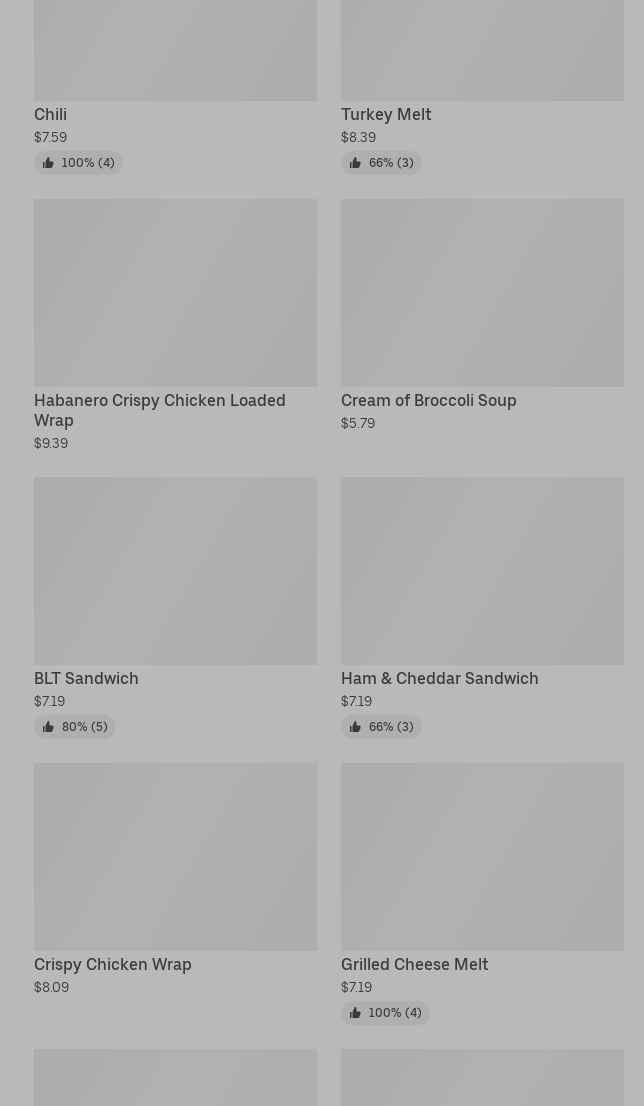Screen dimensions: 644x1106
Task: Click the Habanero Crispy Chicken Wrap image
Action: pyautogui.click(x=175, y=292)
